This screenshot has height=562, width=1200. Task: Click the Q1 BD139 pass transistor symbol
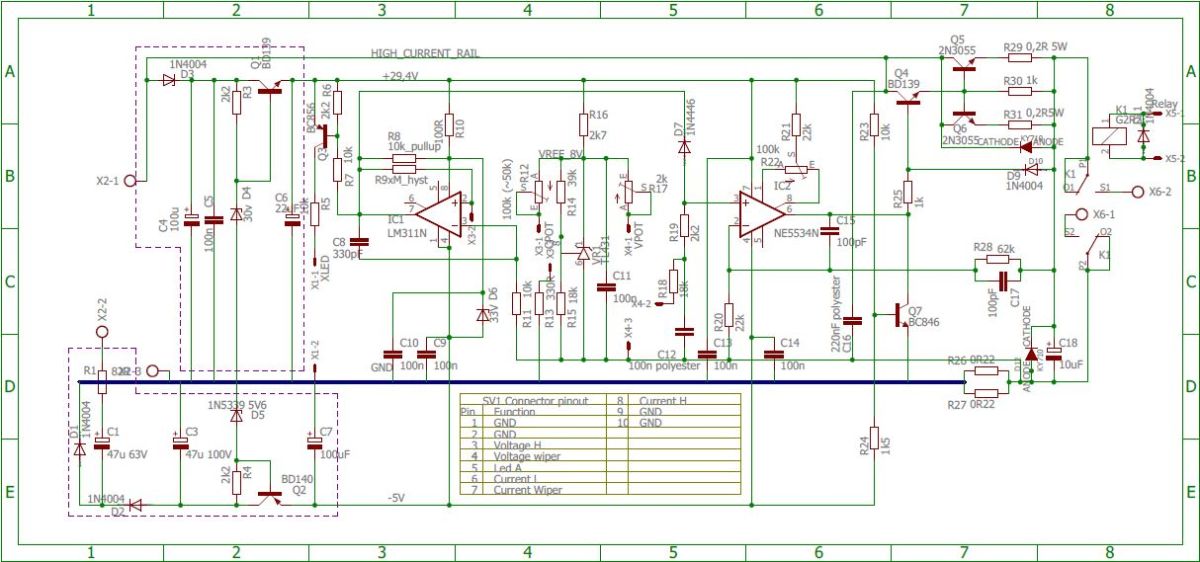click(x=270, y=87)
